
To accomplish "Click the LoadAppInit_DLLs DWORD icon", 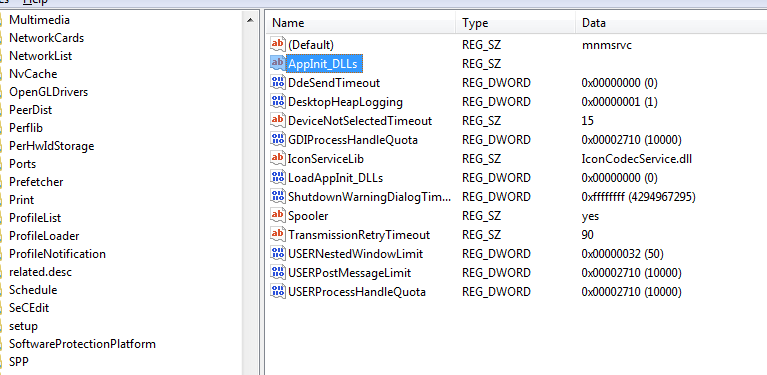I will (x=277, y=177).
